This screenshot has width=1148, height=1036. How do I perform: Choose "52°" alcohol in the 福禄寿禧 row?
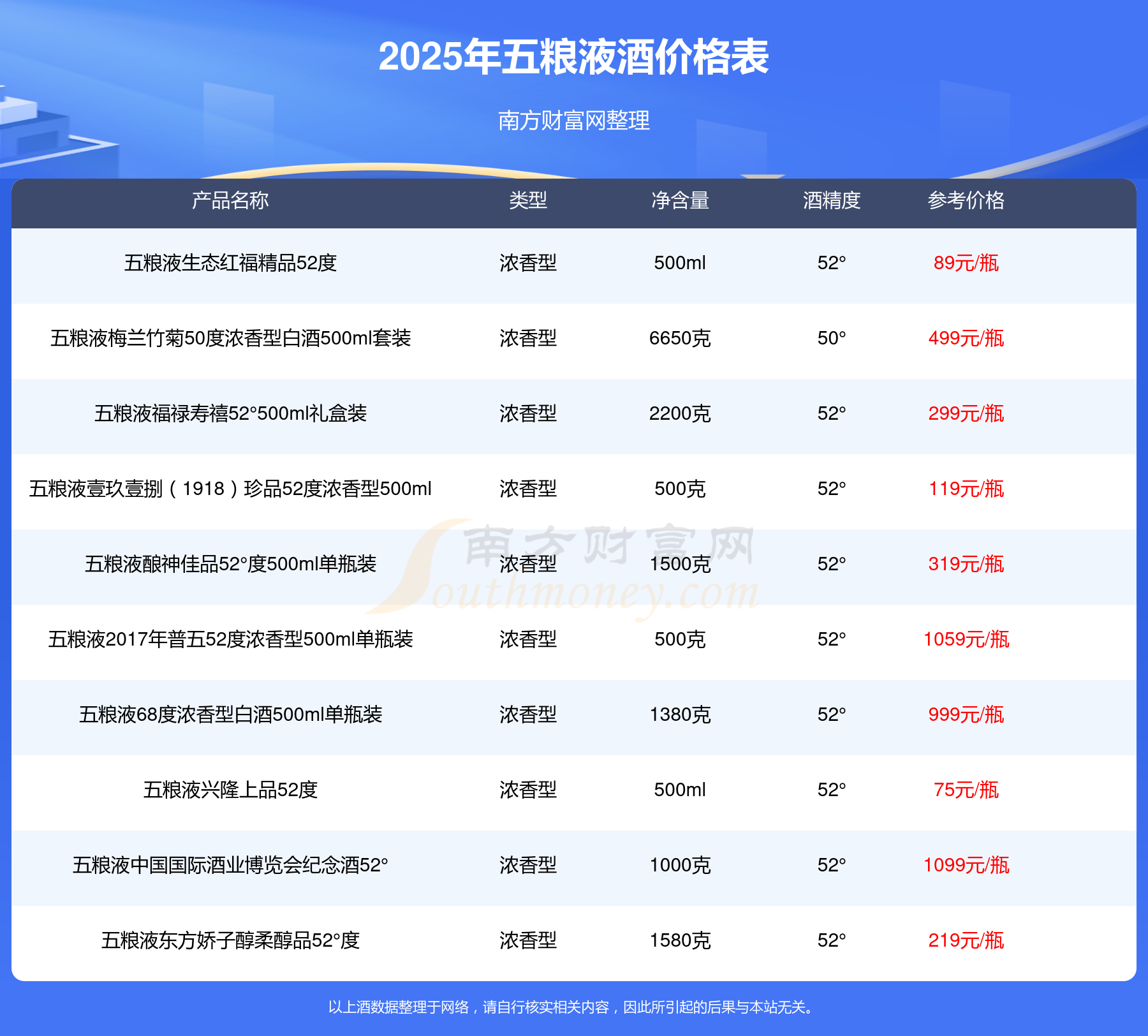(832, 413)
